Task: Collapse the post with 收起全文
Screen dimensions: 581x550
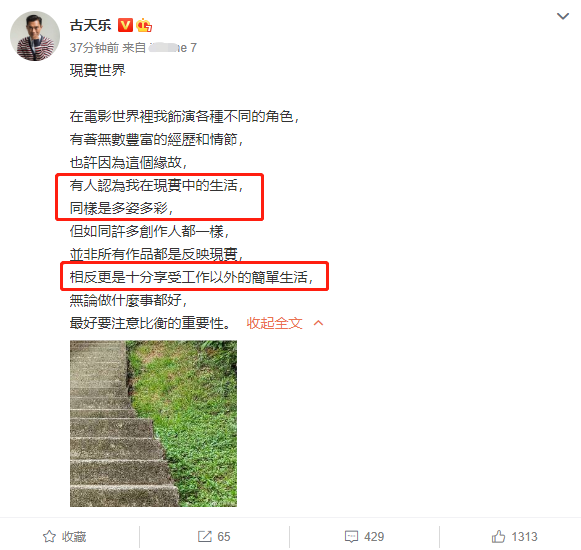Action: (x=275, y=323)
